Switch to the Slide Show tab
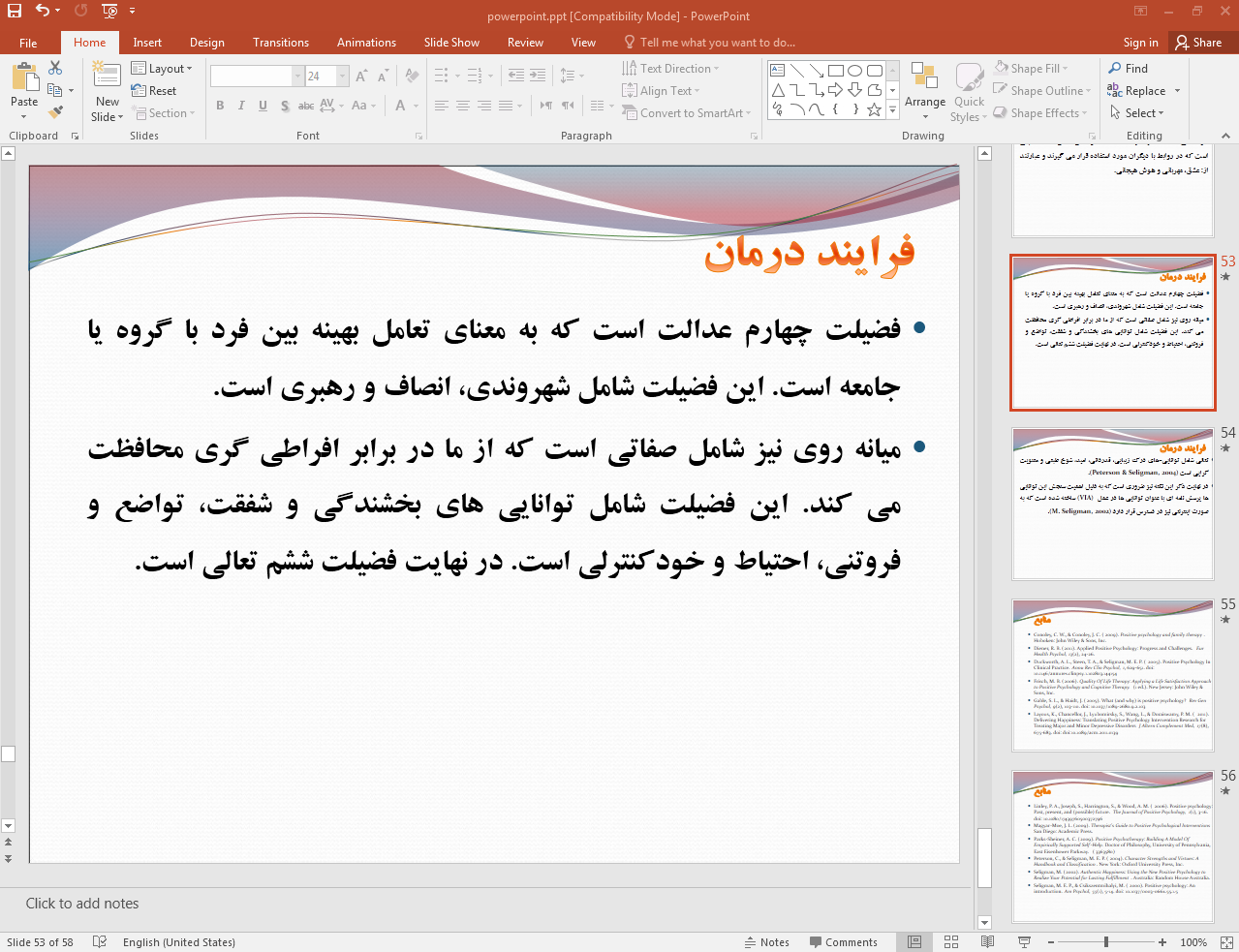Image resolution: width=1239 pixels, height=952 pixels. coord(451,43)
